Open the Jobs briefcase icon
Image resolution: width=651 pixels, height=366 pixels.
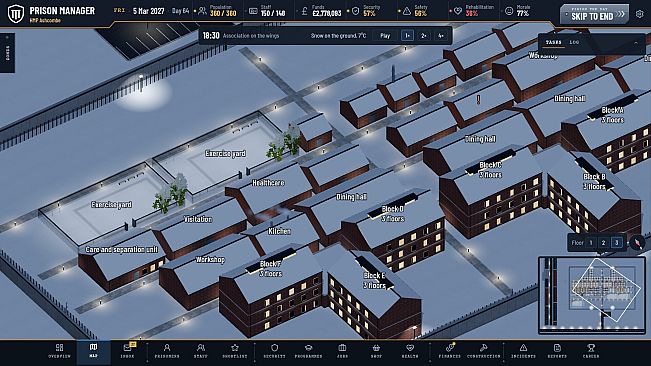(342, 347)
